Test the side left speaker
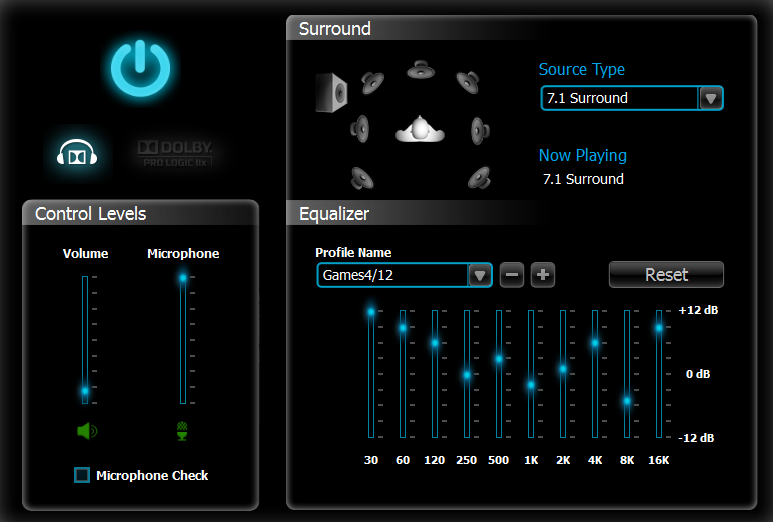 [359, 129]
